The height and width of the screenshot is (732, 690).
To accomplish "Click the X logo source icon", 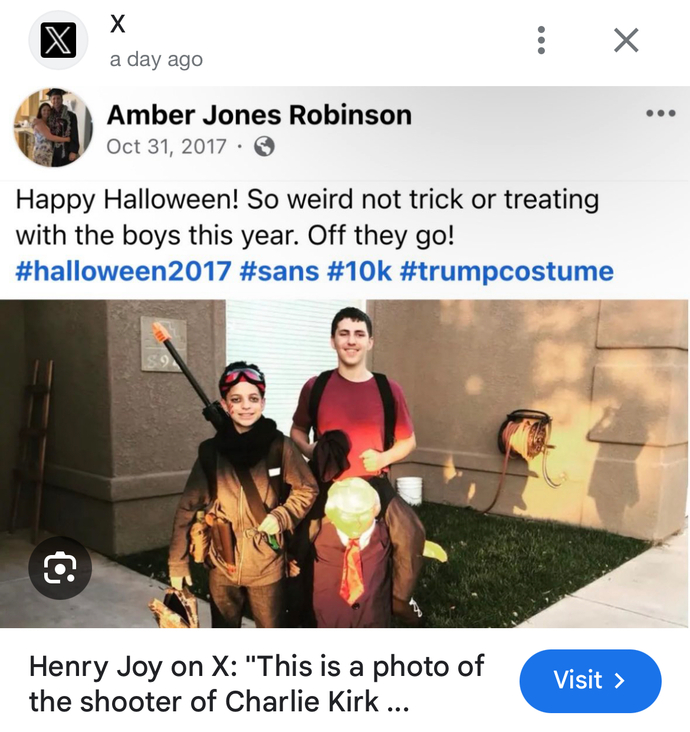I will (x=58, y=41).
